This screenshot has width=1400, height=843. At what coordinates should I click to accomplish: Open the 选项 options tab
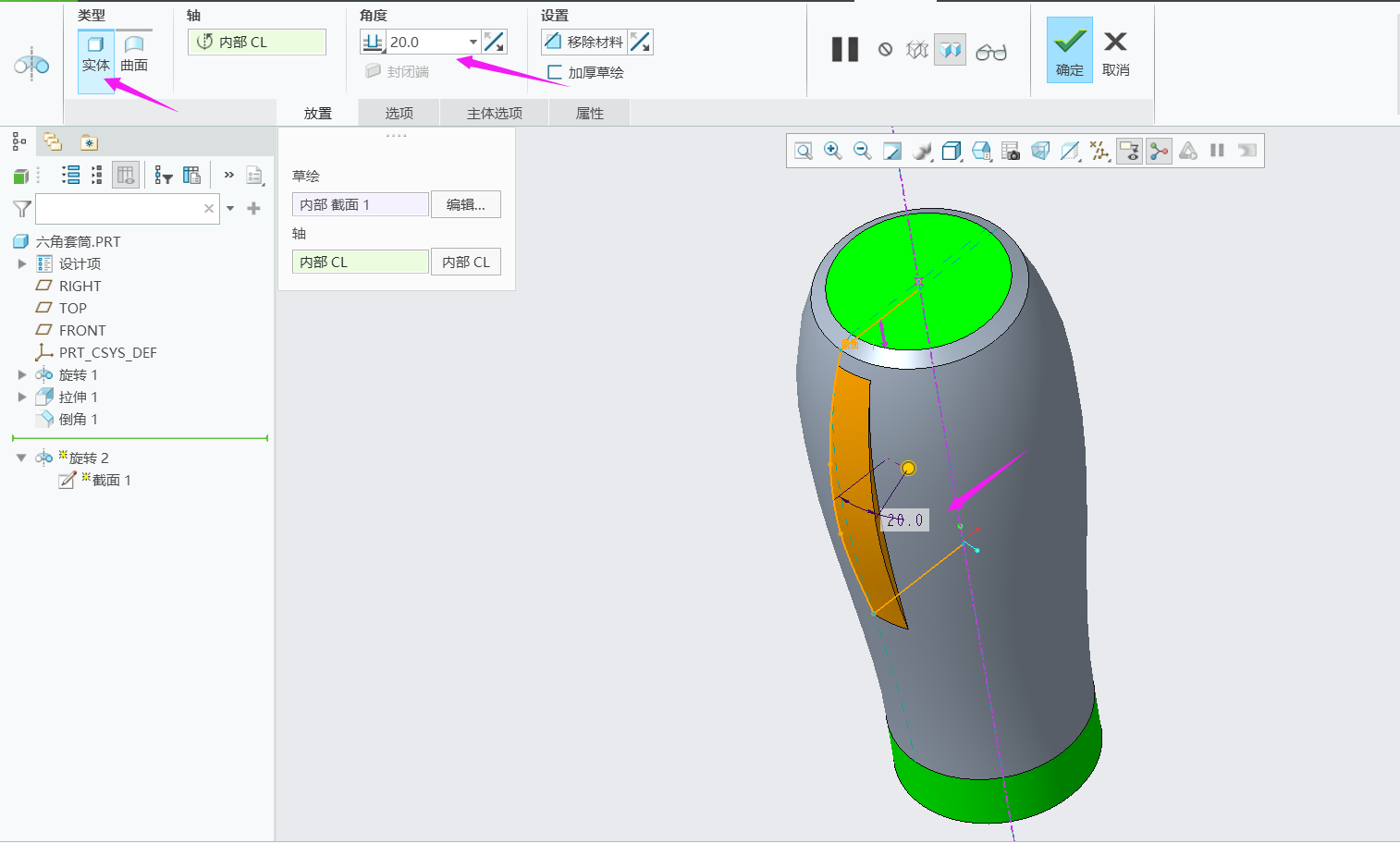(x=399, y=113)
